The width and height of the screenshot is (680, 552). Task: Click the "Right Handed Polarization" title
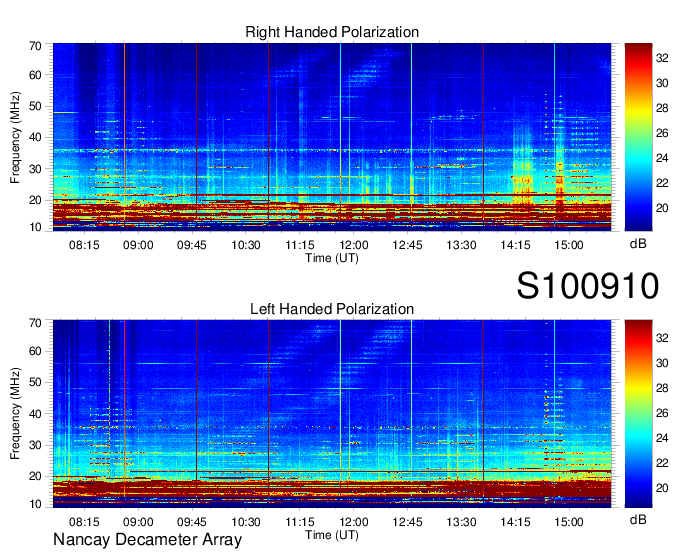(332, 32)
